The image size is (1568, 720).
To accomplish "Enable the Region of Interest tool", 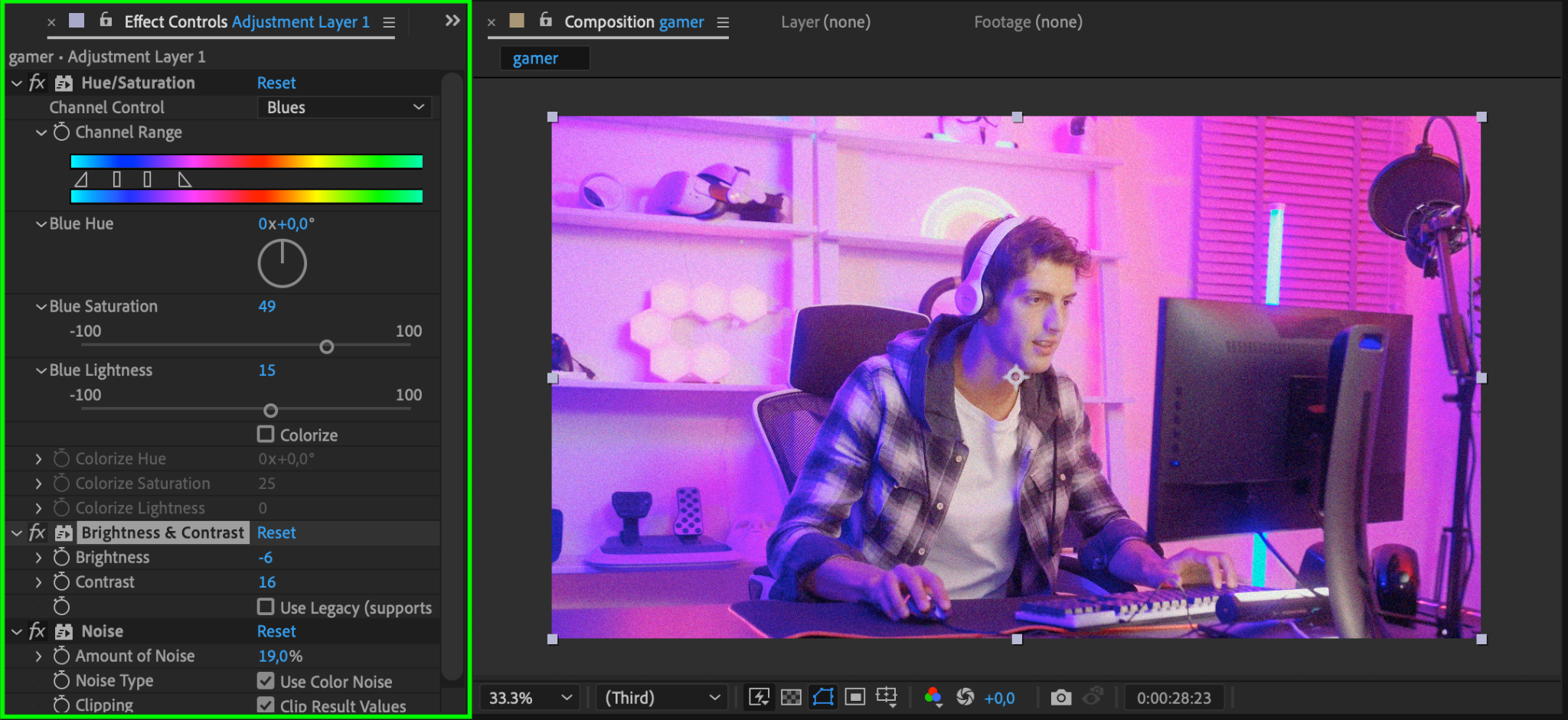I will [854, 697].
